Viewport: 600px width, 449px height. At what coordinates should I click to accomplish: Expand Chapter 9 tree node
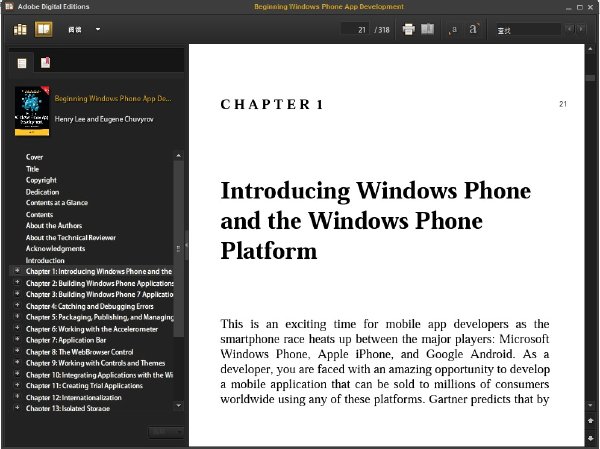pyautogui.click(x=17, y=362)
